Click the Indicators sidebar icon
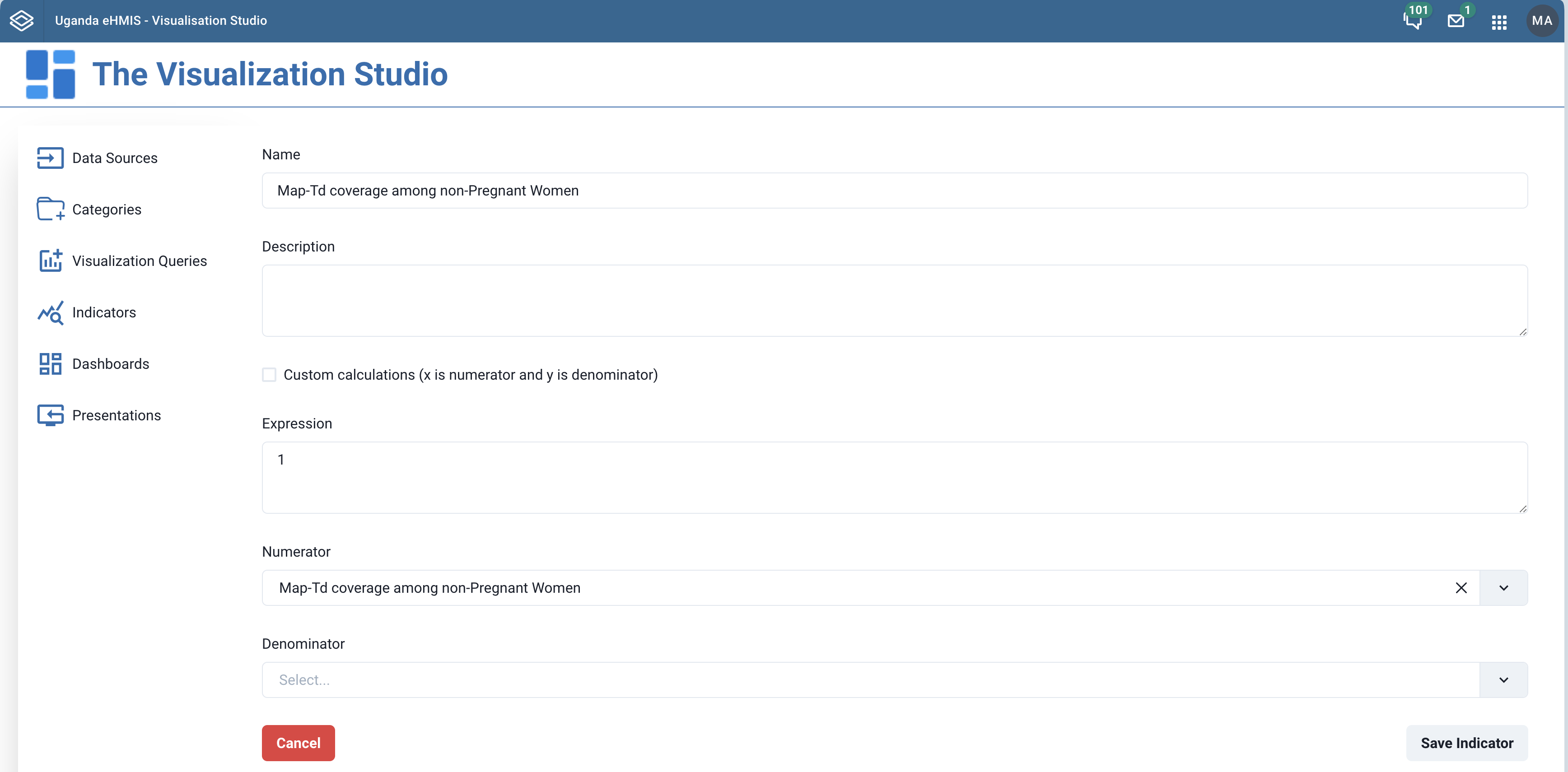 tap(50, 313)
